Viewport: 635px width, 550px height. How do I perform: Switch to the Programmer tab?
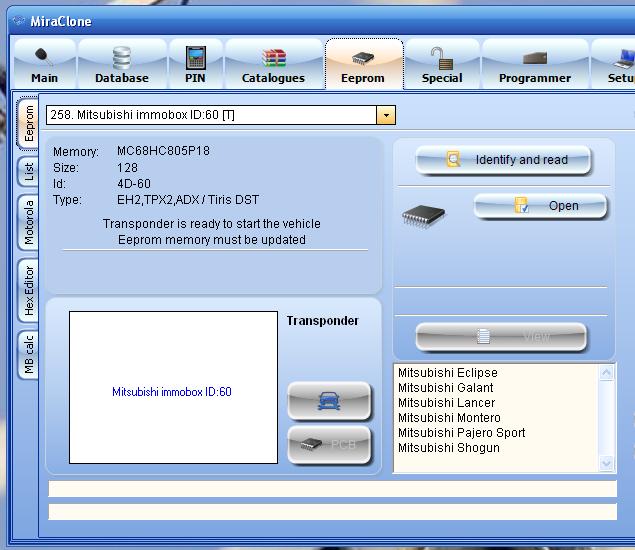point(535,64)
